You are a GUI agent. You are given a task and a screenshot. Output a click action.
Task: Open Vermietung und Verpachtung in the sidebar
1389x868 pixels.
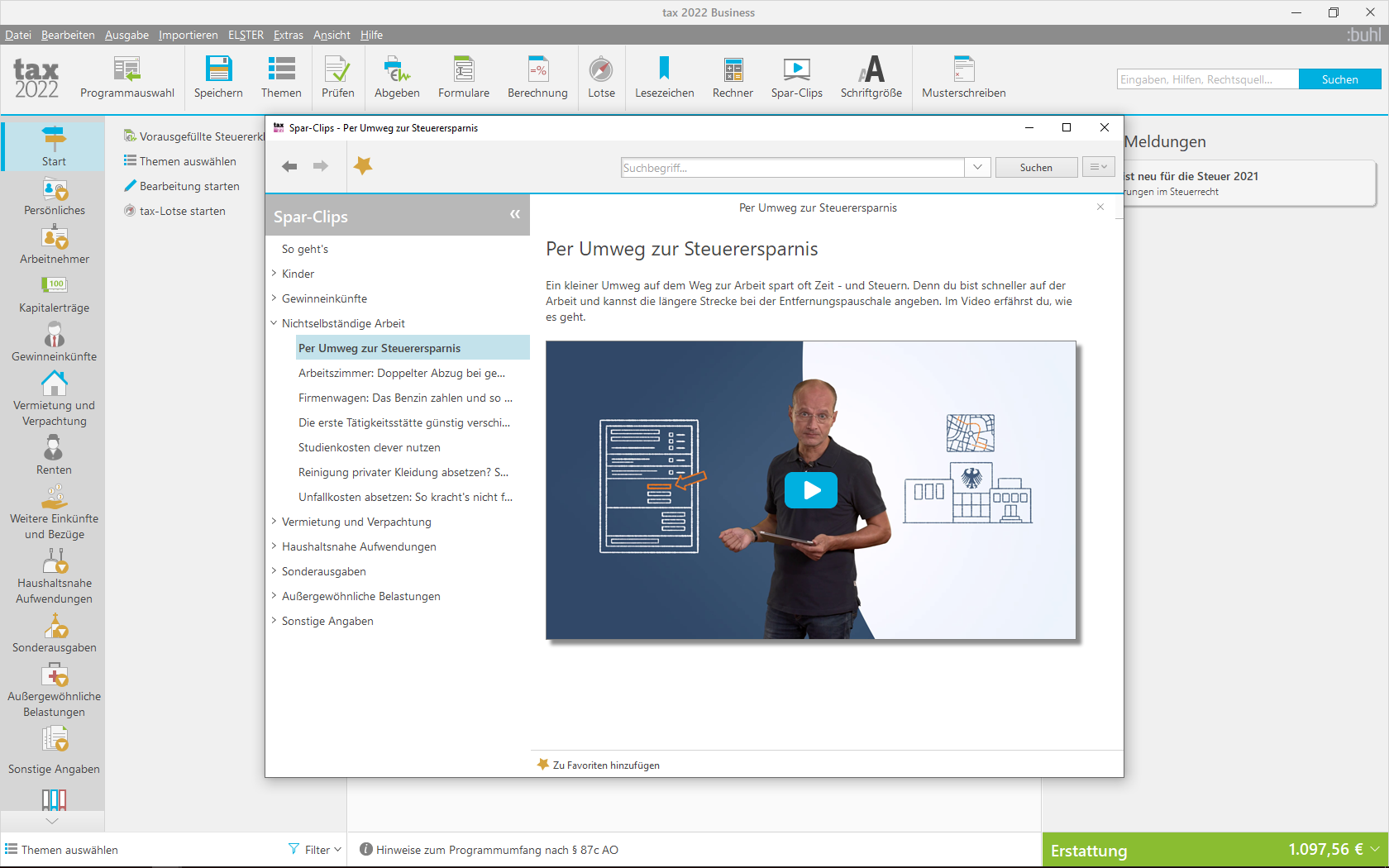[x=54, y=399]
